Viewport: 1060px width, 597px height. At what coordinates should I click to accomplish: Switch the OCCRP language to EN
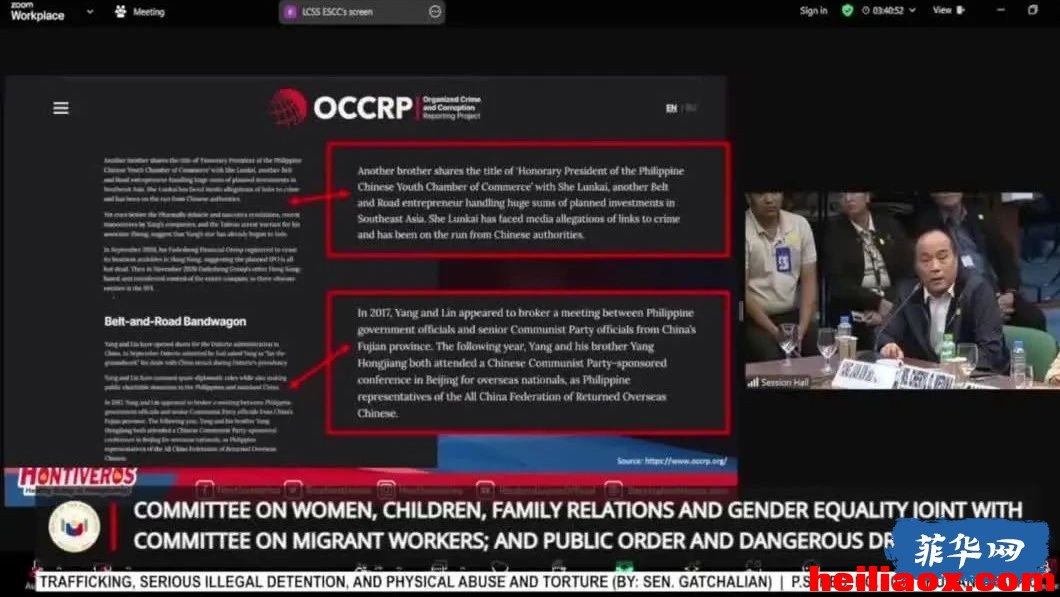[671, 108]
